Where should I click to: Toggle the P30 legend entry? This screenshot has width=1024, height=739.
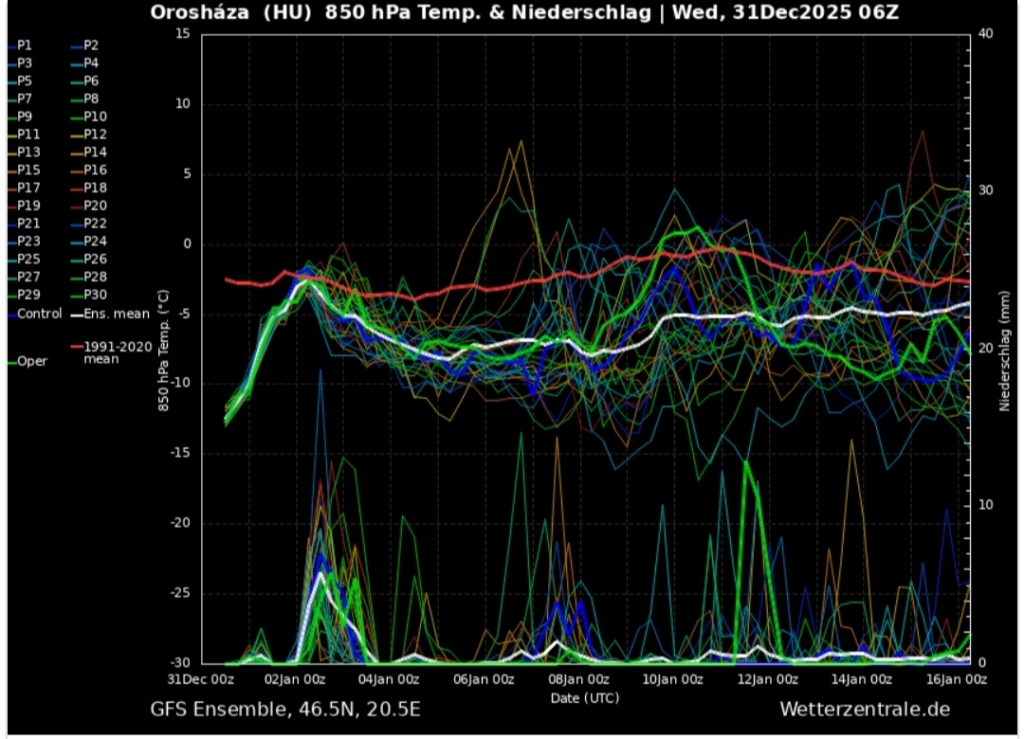point(95,295)
